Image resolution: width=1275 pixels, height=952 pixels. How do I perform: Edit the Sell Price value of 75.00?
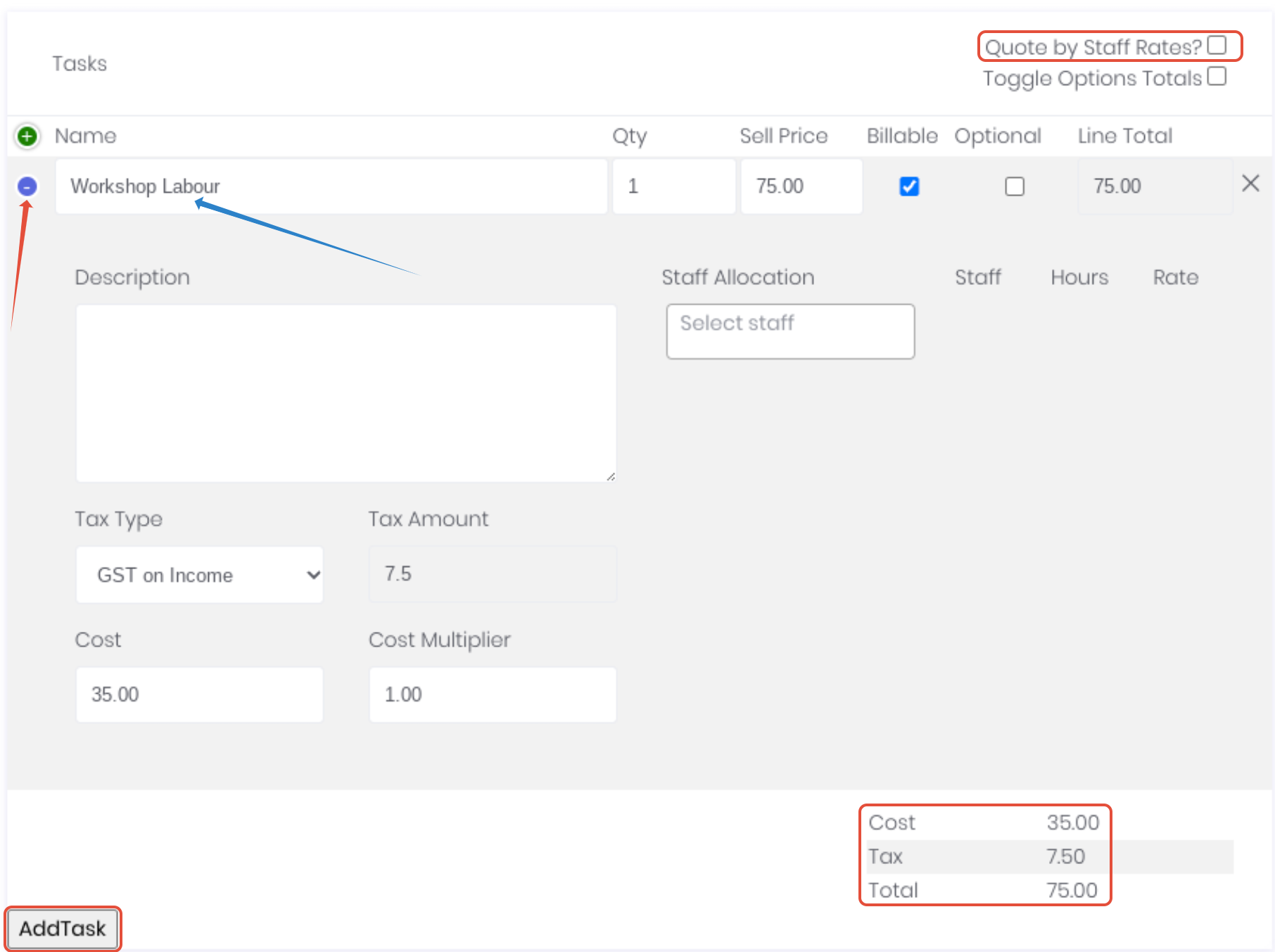click(x=801, y=186)
